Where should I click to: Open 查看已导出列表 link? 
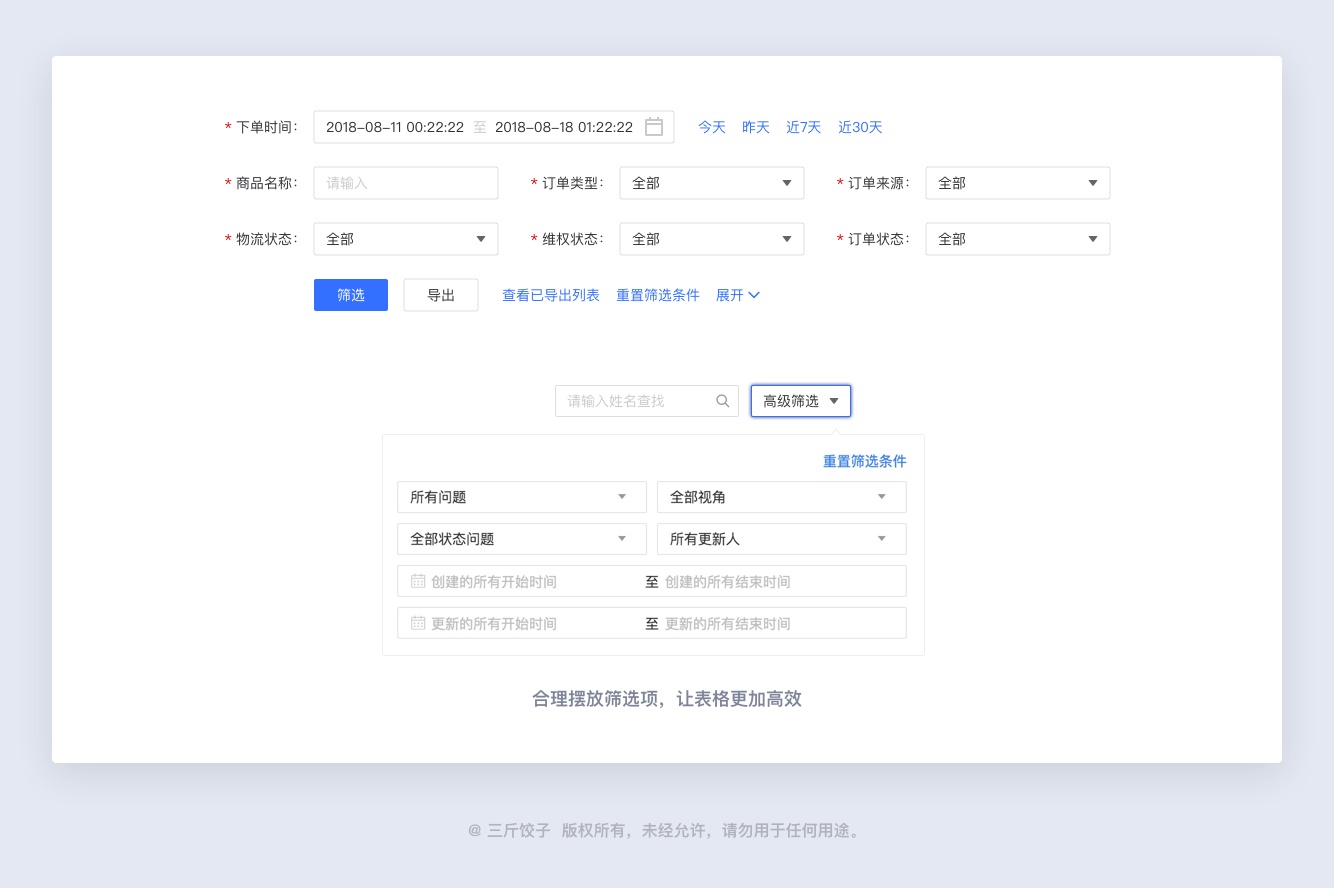tap(551, 295)
